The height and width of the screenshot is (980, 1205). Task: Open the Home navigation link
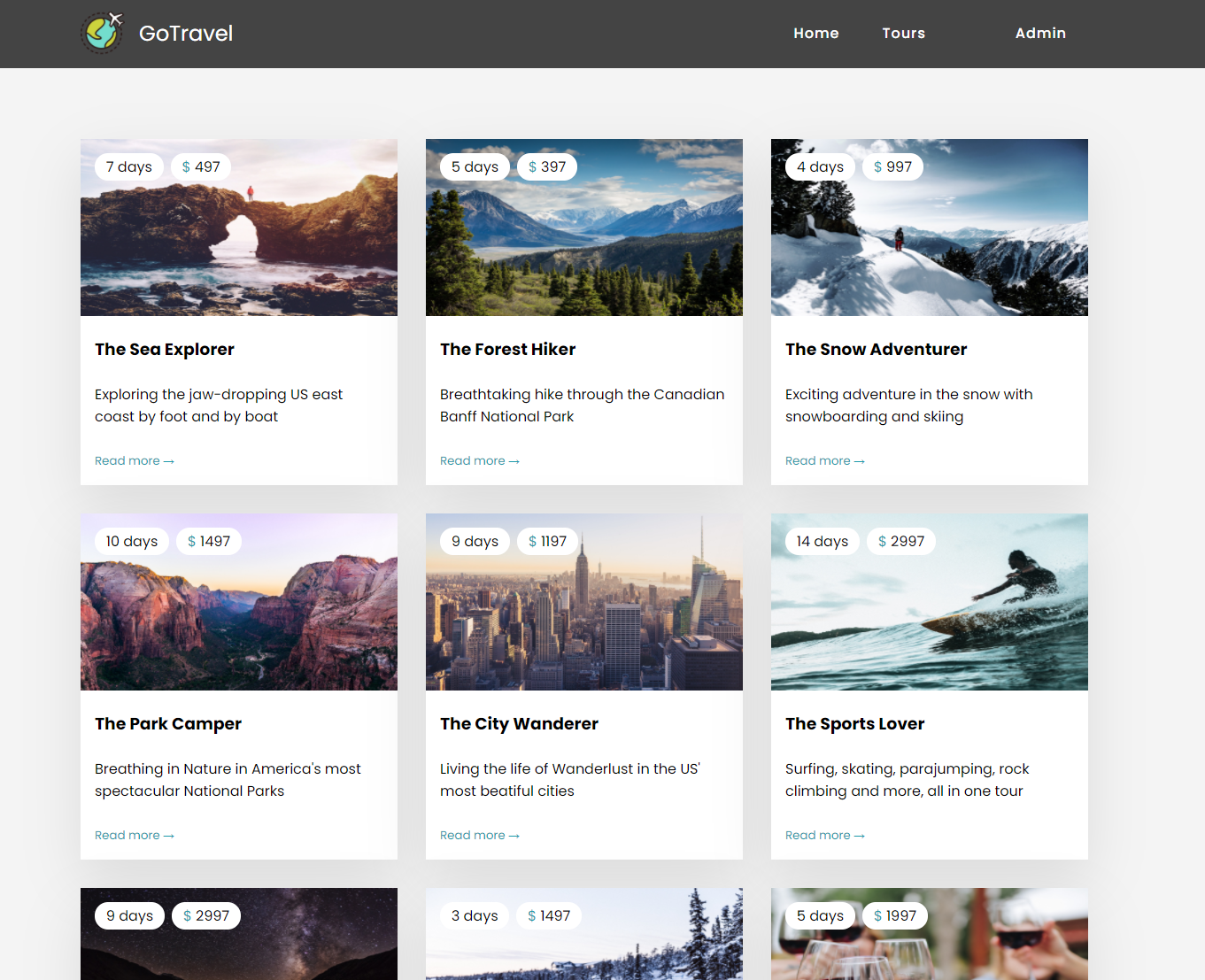(x=816, y=34)
